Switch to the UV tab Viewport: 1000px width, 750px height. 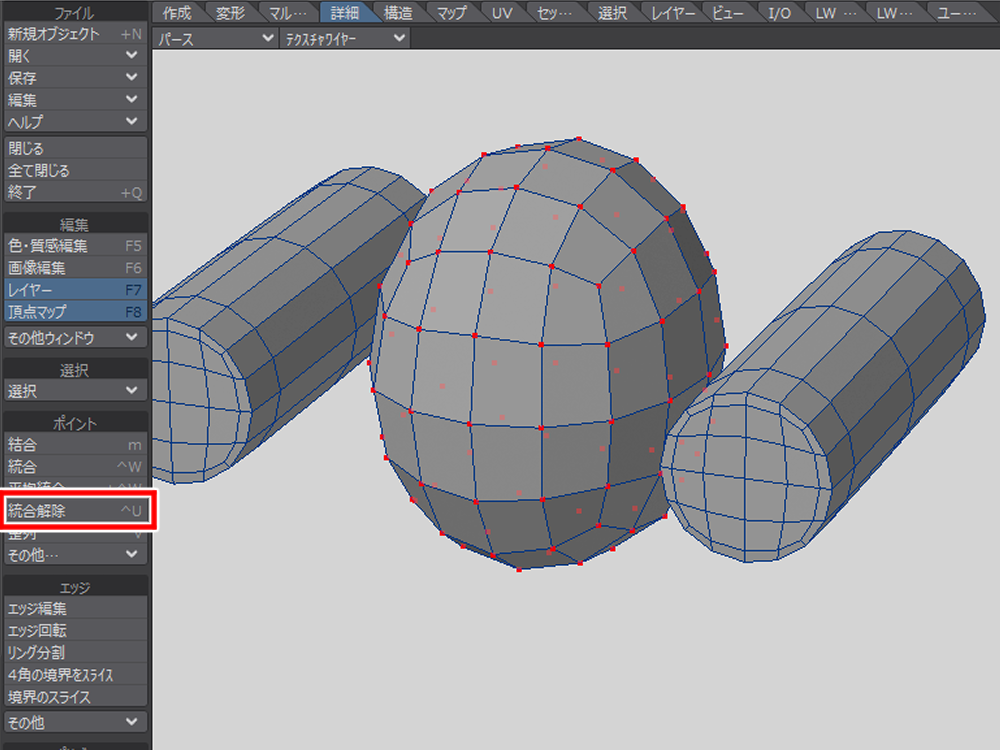tap(501, 12)
